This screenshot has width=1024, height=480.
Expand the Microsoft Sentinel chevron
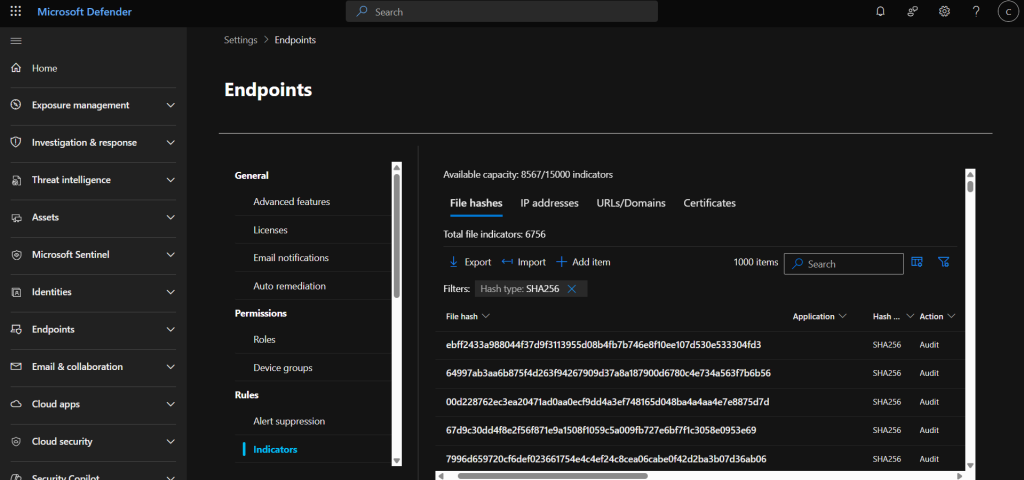[170, 255]
